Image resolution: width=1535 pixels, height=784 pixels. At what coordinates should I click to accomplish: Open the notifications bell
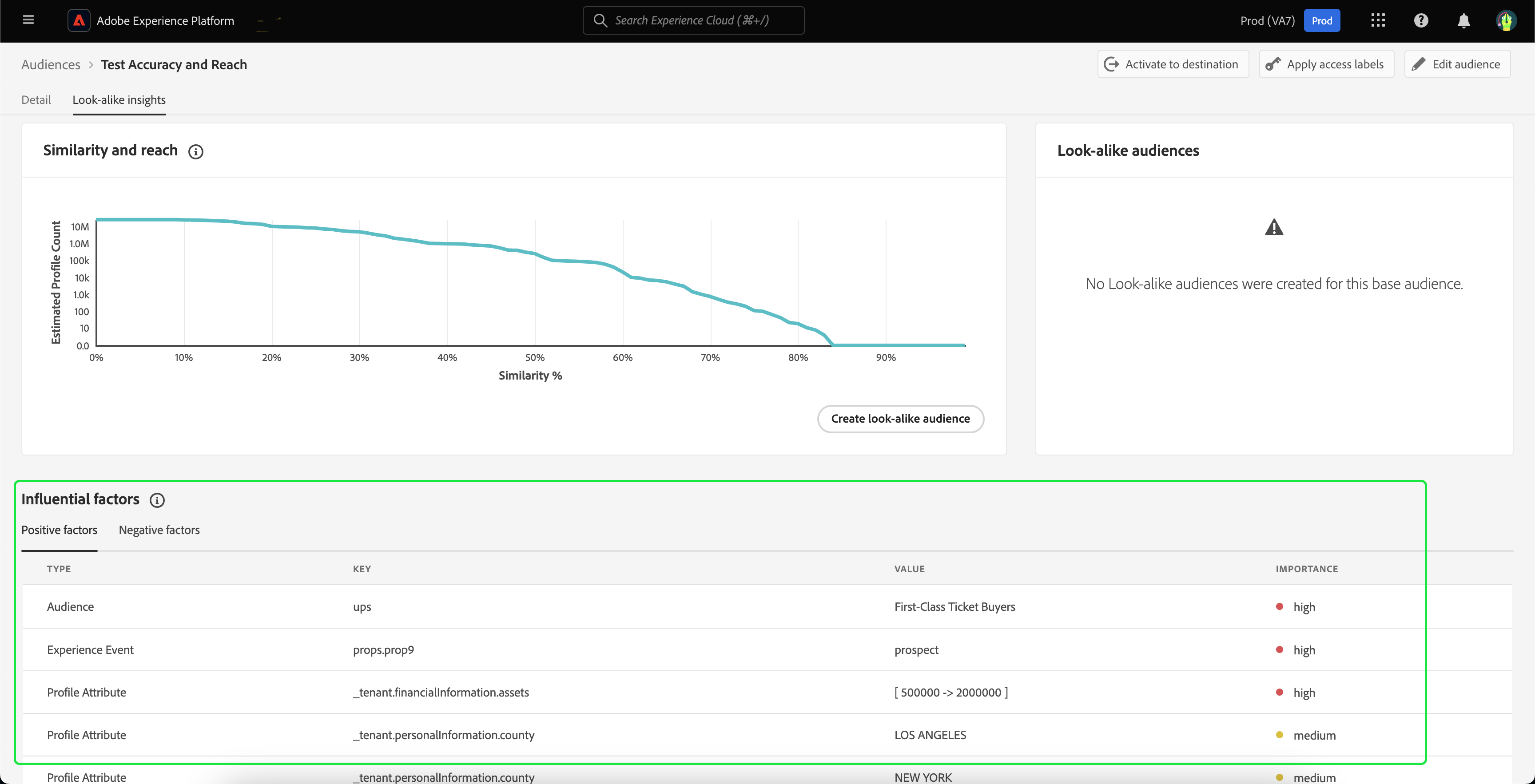point(1463,21)
